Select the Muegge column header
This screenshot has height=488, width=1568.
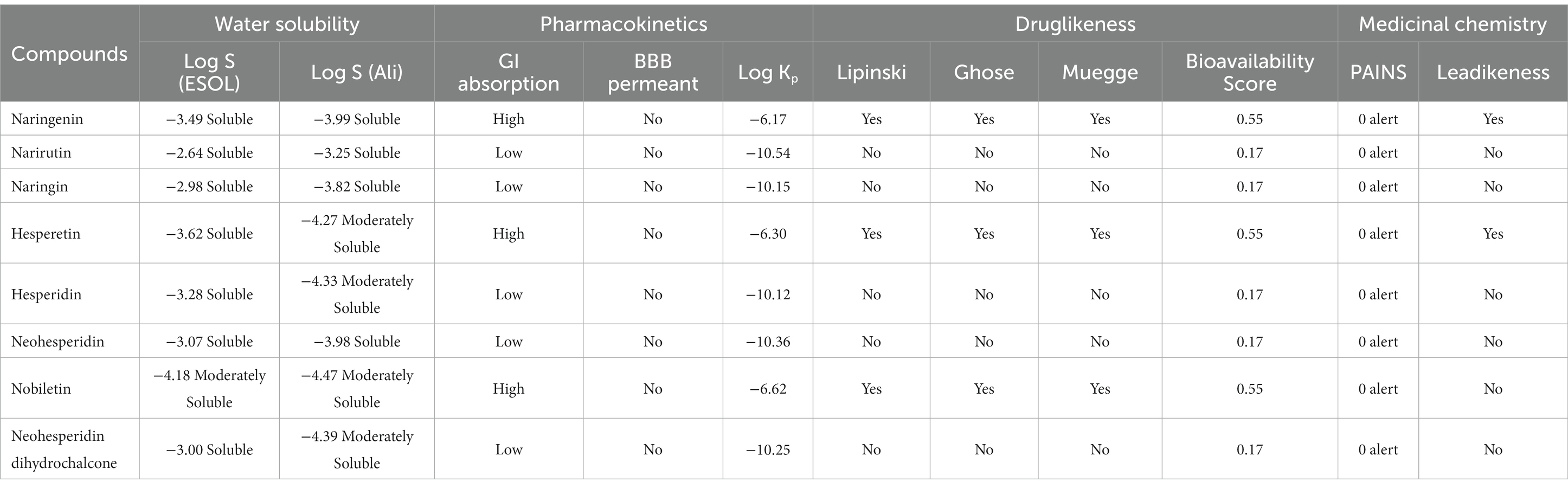1100,73
